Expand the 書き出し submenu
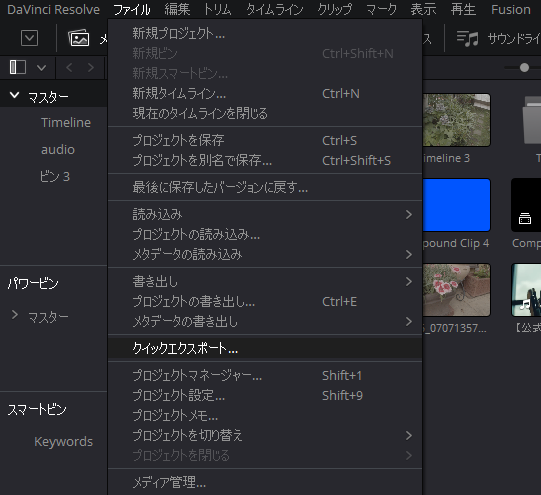541x495 pixels. 265,282
